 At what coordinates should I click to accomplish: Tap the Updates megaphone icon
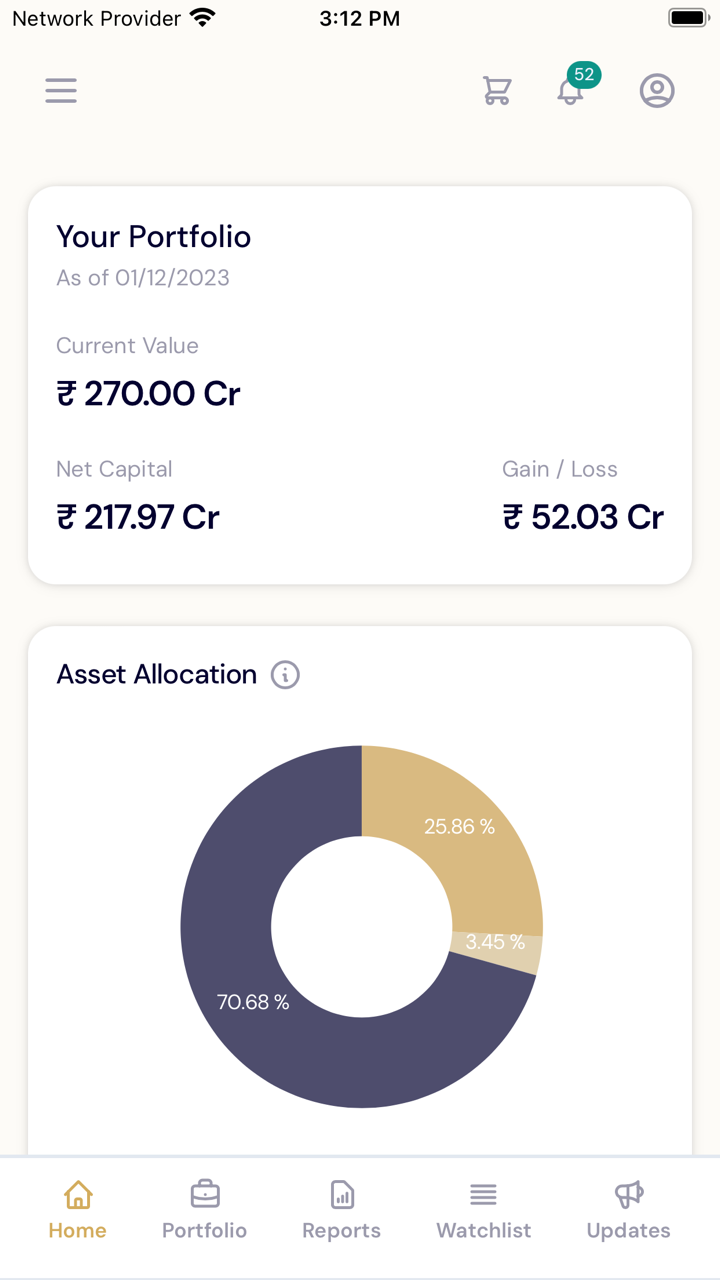pyautogui.click(x=628, y=1194)
